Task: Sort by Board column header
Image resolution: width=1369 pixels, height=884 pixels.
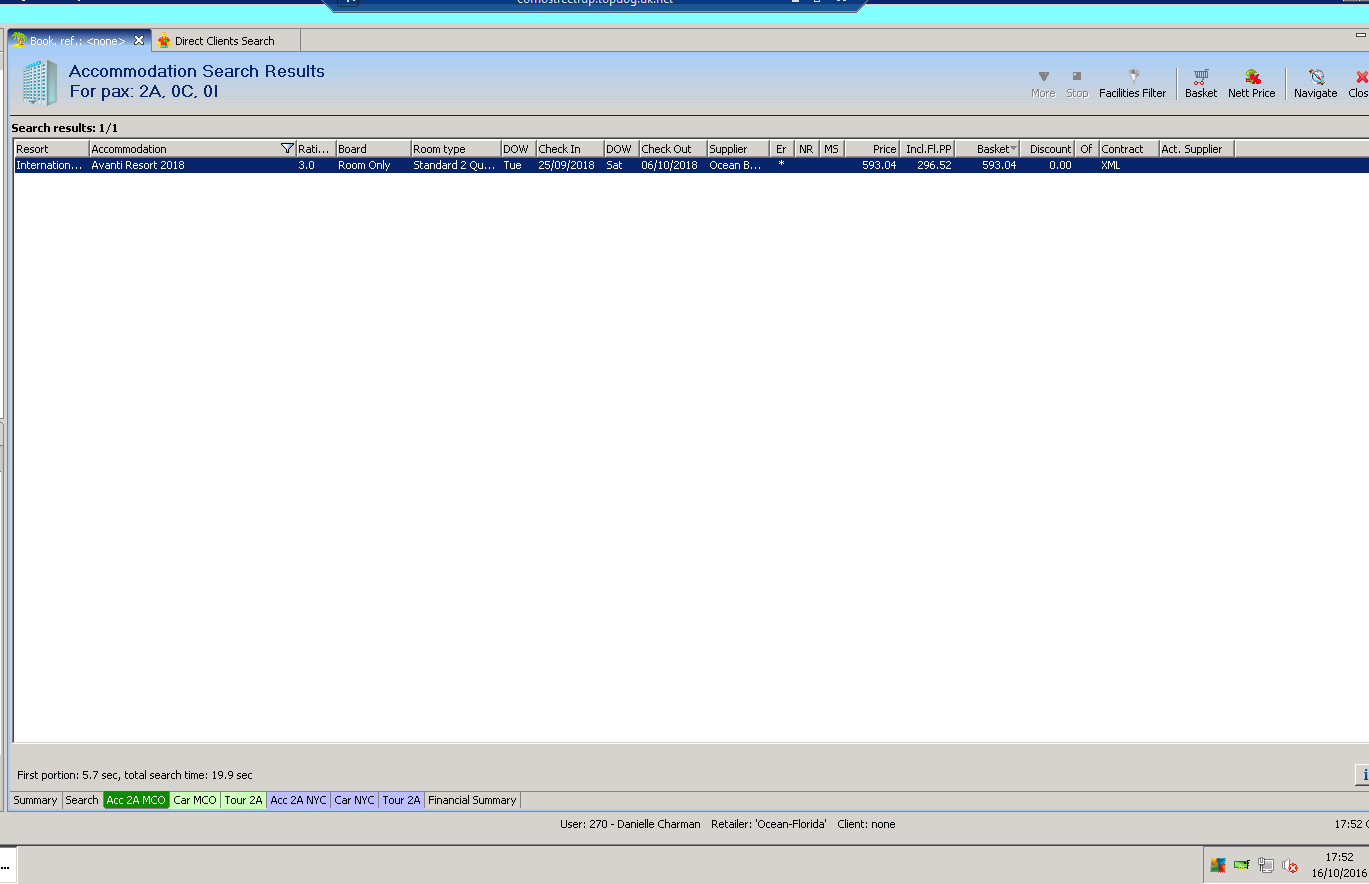Action: coord(373,149)
